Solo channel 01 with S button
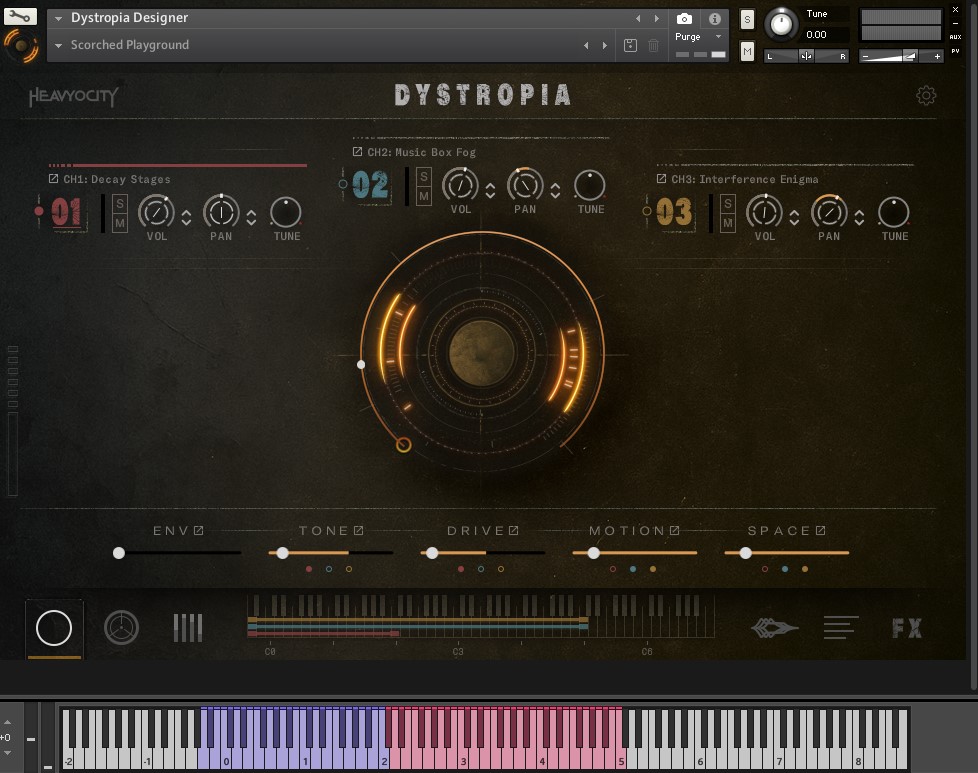This screenshot has height=773, width=978. 120,204
